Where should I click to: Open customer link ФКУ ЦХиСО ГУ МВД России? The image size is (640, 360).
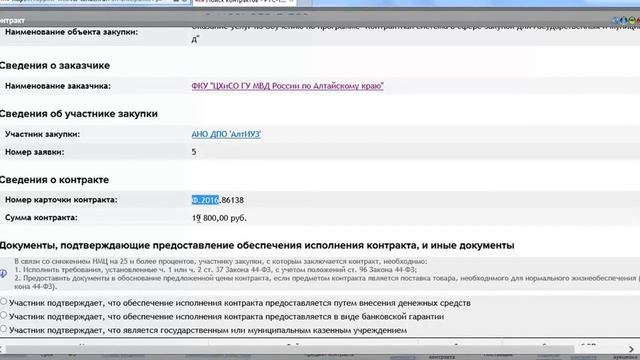pyautogui.click(x=287, y=86)
